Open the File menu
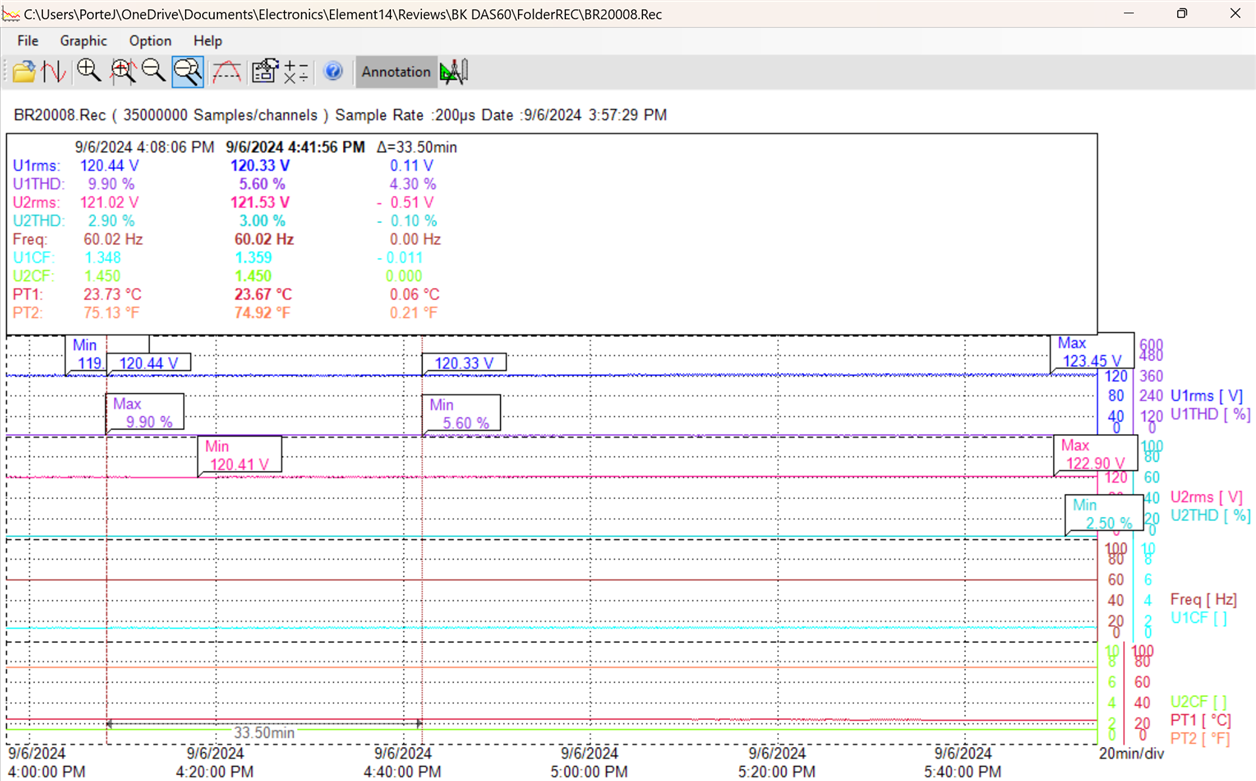 point(28,41)
